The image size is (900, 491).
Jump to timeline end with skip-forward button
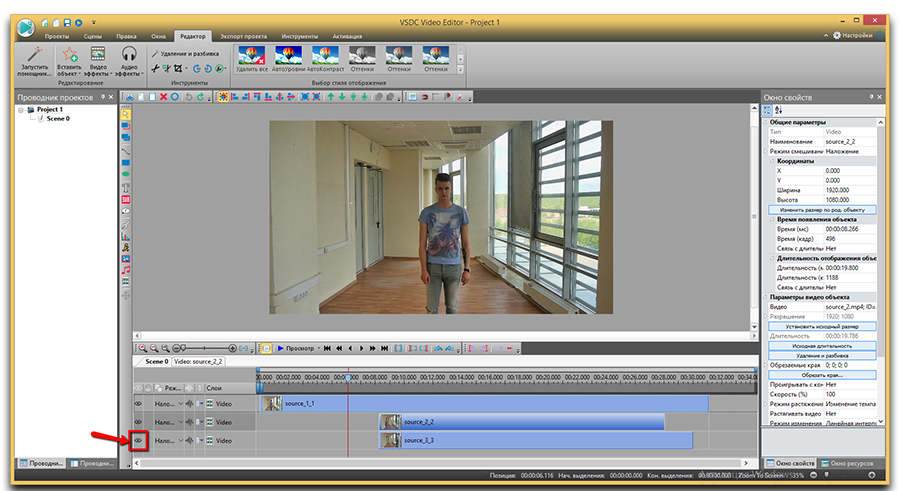[x=385, y=349]
